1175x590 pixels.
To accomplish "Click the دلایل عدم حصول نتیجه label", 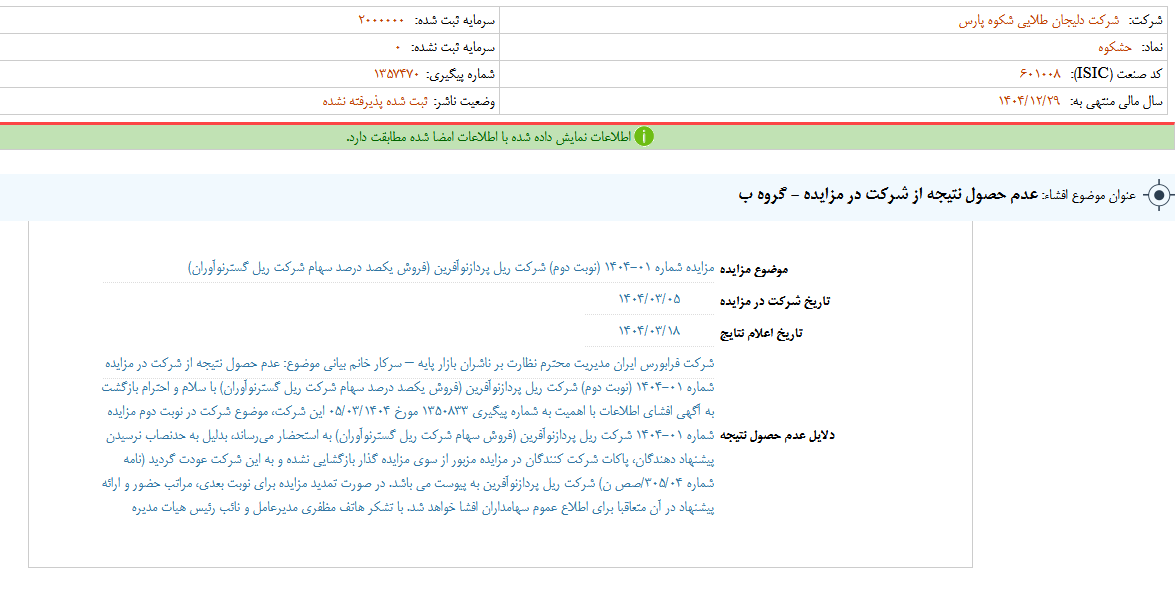I will coord(777,436).
